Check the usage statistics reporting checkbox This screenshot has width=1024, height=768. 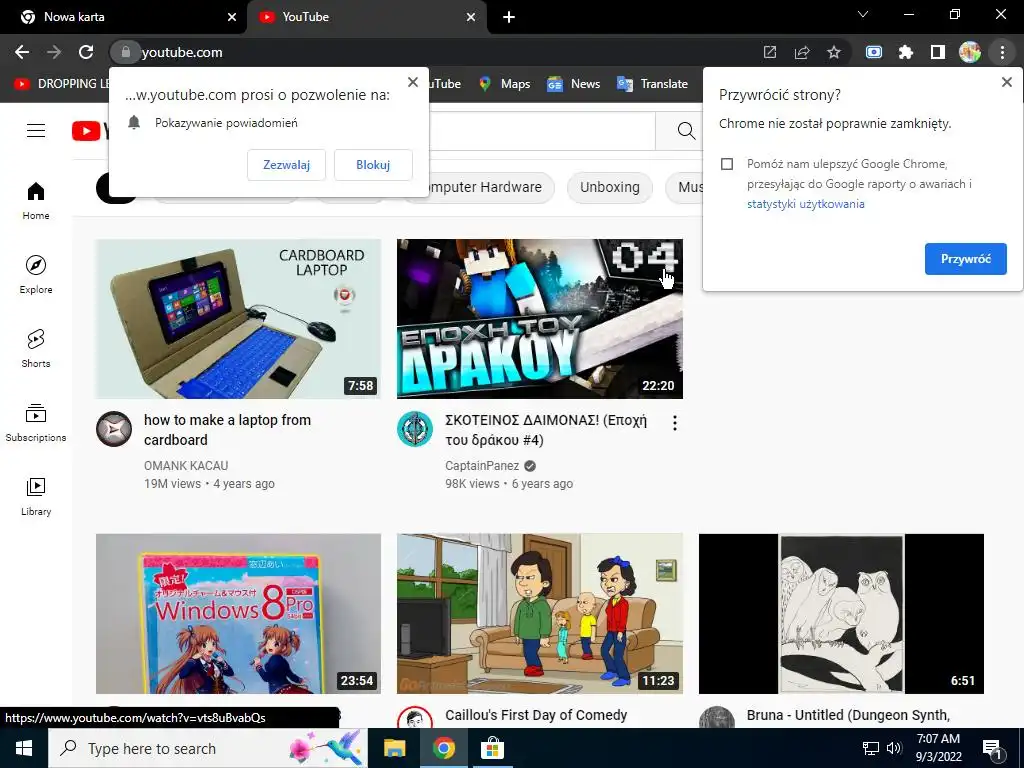(x=727, y=164)
